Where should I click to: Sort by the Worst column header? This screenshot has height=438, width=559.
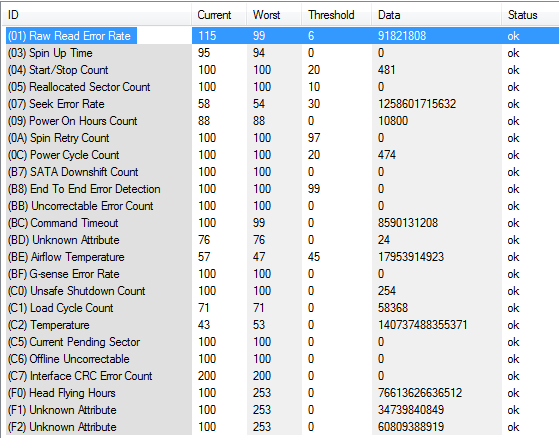point(274,15)
